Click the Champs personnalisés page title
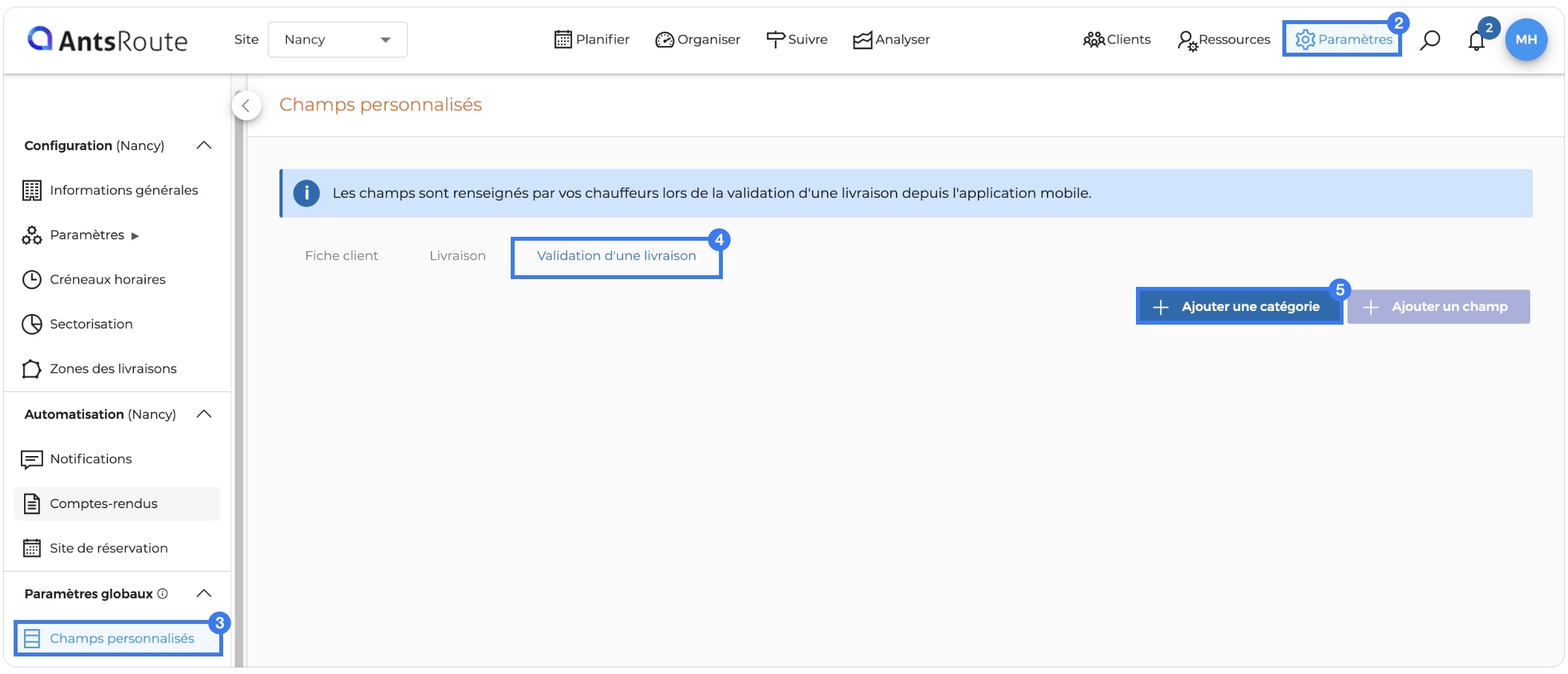The image size is (1568, 674). pos(381,105)
